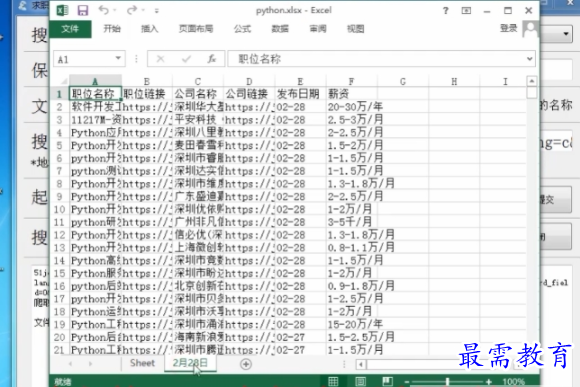Click the Save icon in quick access toolbar

(82, 10)
